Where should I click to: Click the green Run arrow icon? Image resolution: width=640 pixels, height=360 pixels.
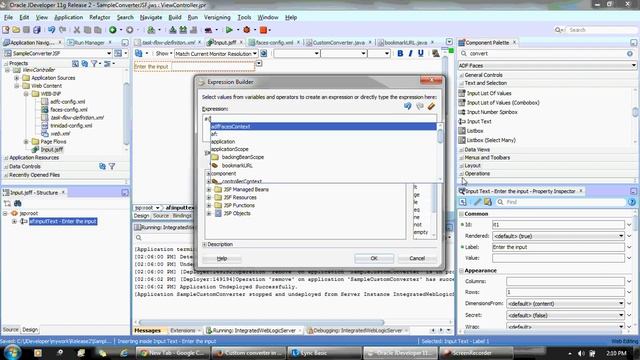[x=229, y=30]
